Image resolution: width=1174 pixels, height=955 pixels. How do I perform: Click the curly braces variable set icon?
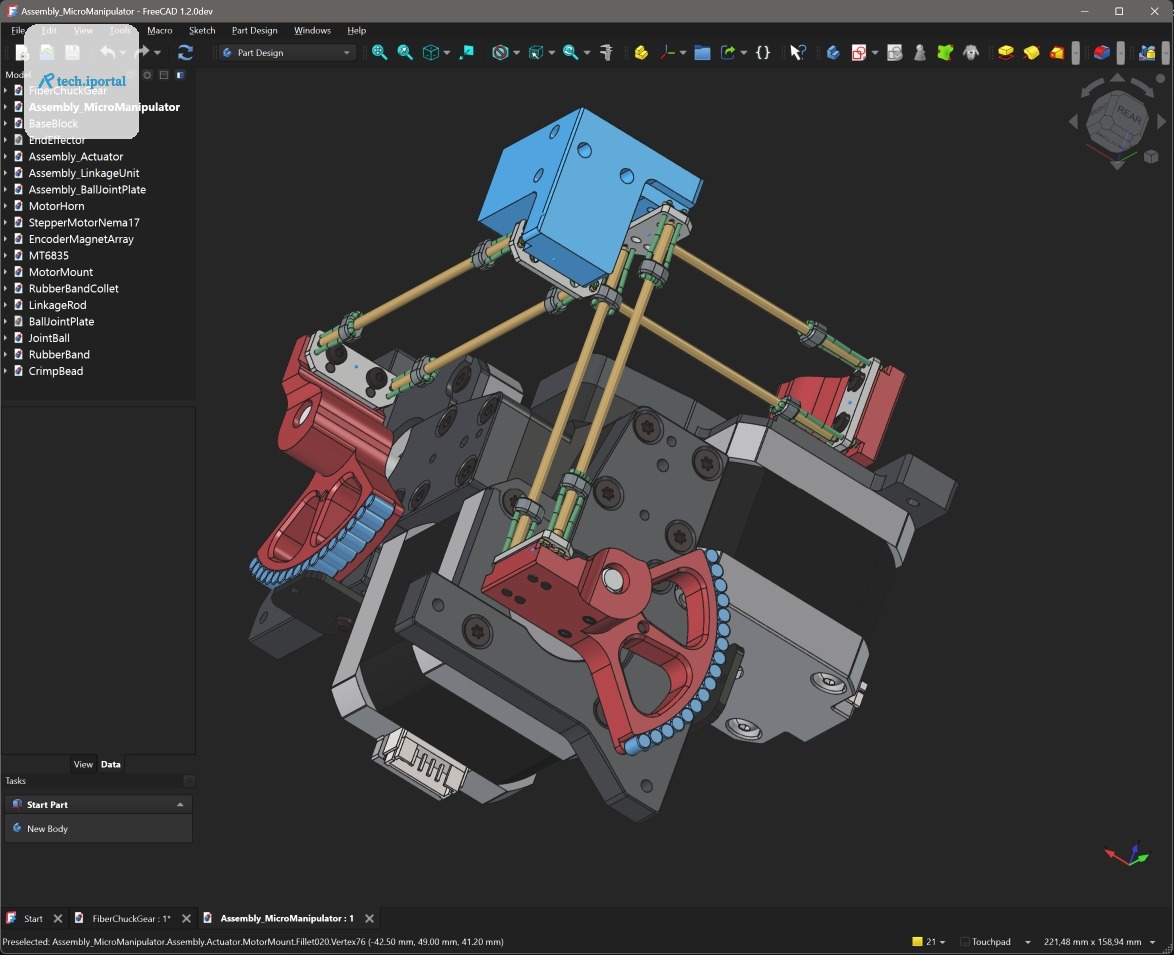[x=763, y=52]
